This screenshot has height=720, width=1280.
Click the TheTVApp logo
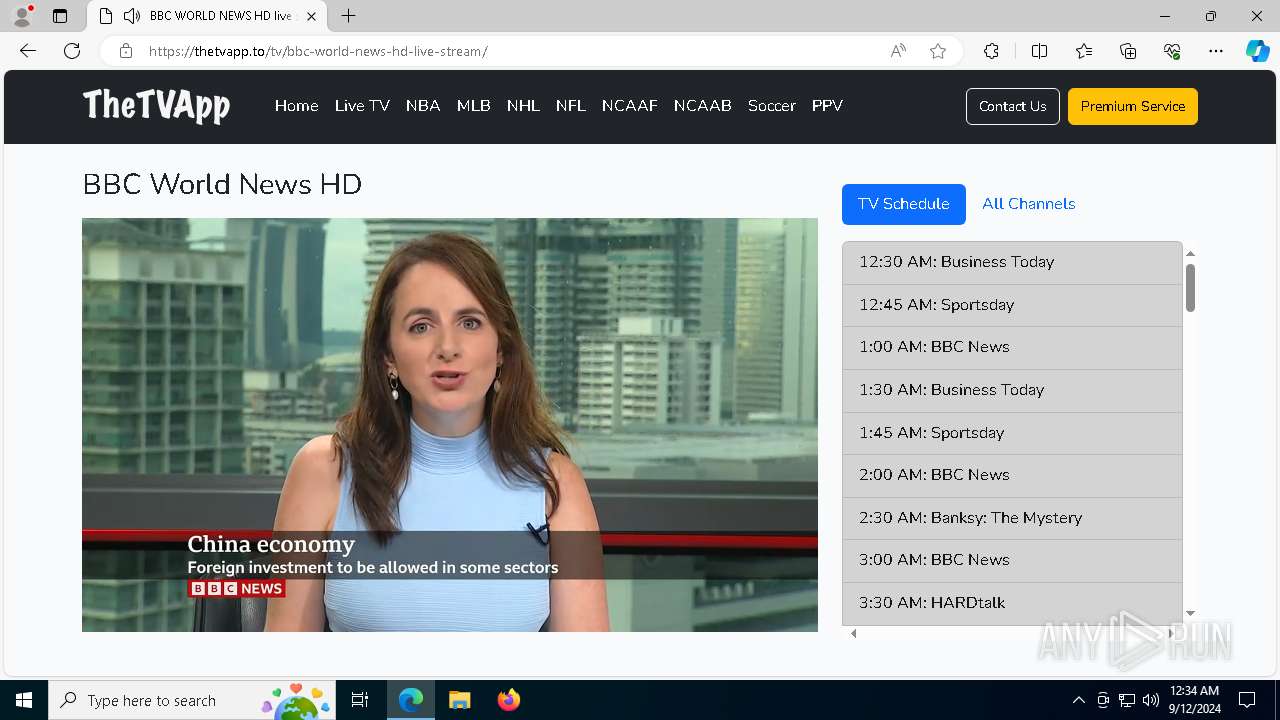click(x=156, y=105)
